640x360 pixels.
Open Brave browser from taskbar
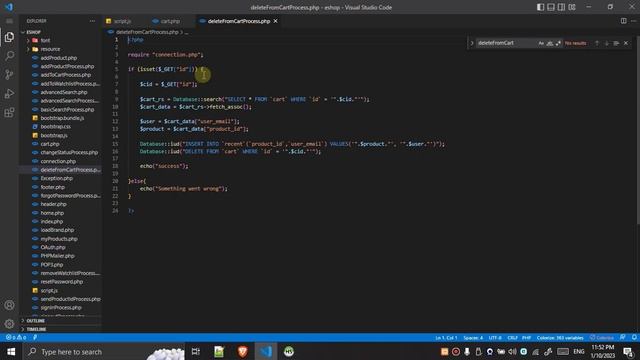pos(242,351)
